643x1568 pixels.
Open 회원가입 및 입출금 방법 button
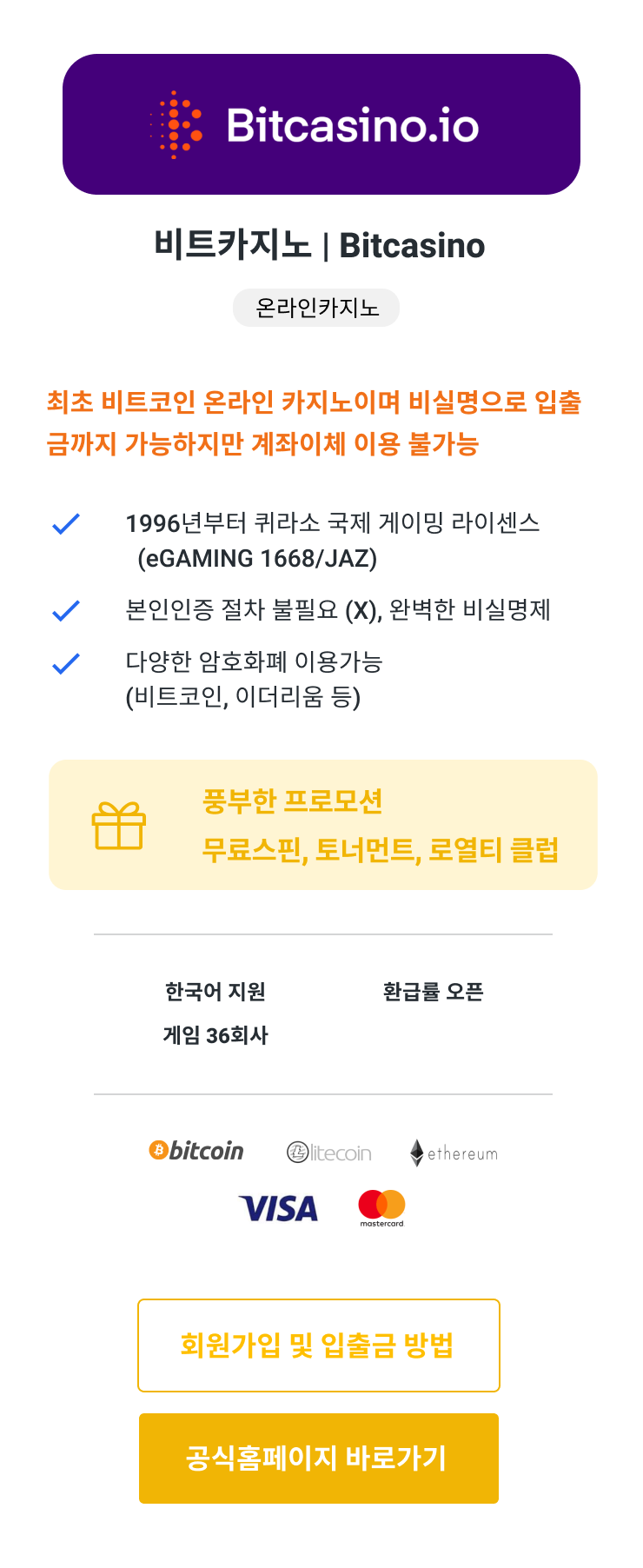[319, 1345]
